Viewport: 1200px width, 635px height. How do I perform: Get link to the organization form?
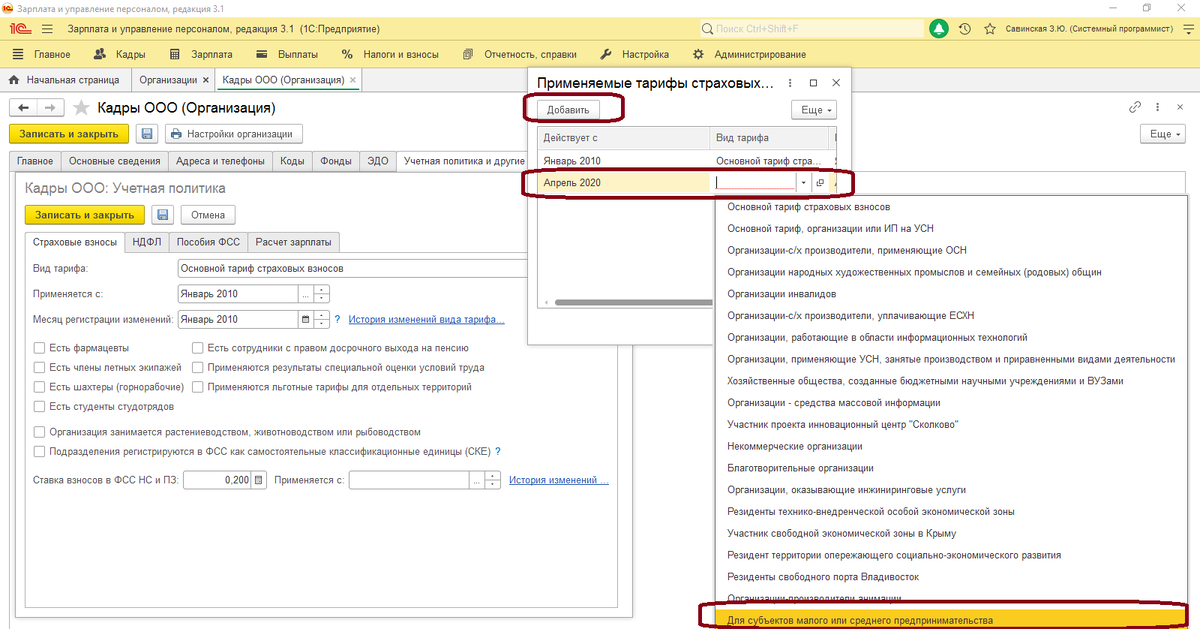pos(1135,107)
